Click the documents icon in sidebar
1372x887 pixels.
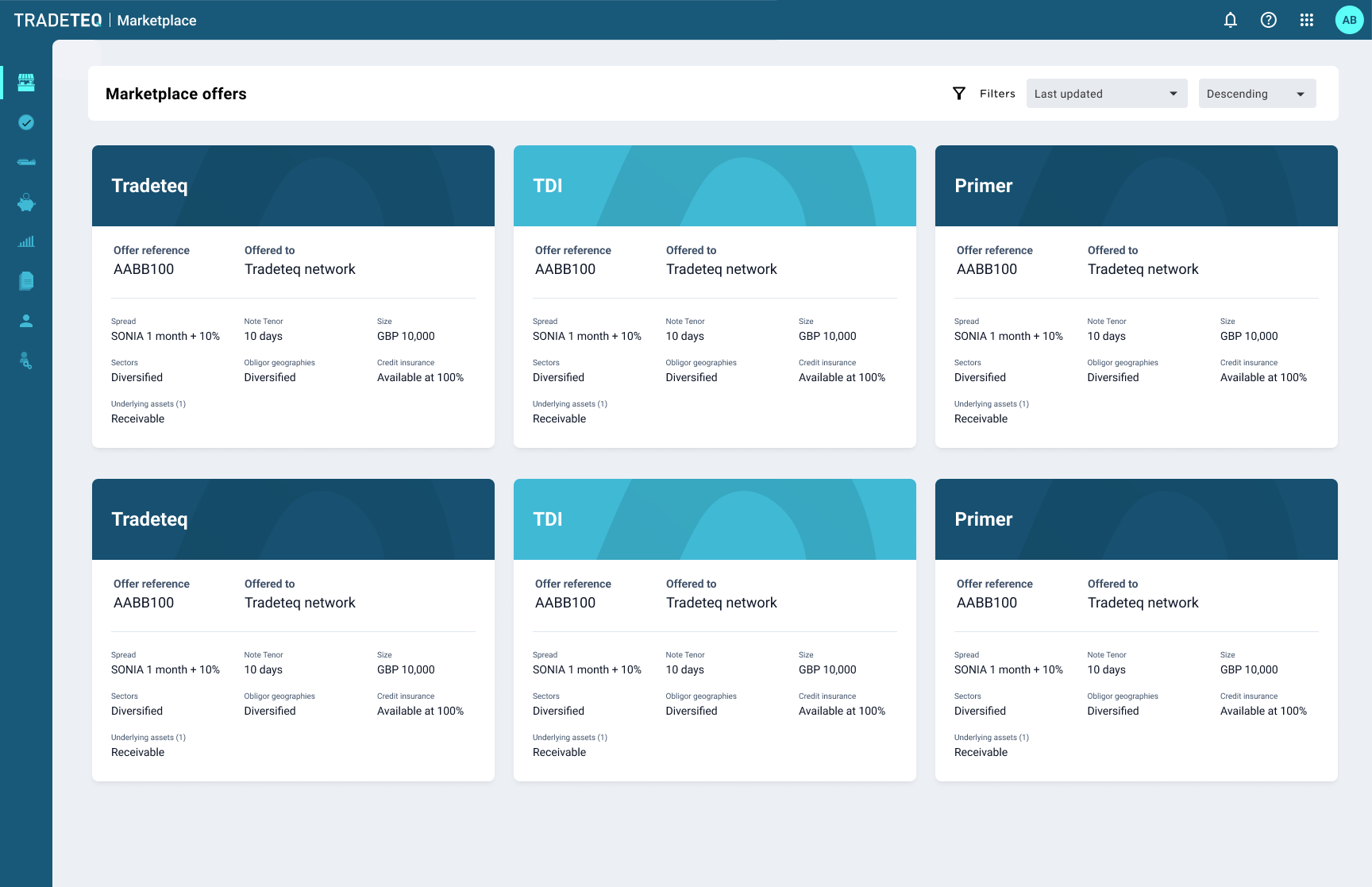[x=26, y=281]
